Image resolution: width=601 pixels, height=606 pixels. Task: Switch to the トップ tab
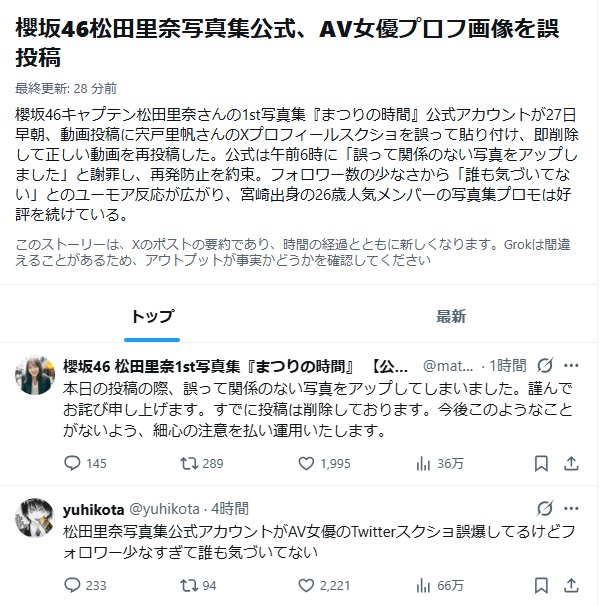click(154, 317)
